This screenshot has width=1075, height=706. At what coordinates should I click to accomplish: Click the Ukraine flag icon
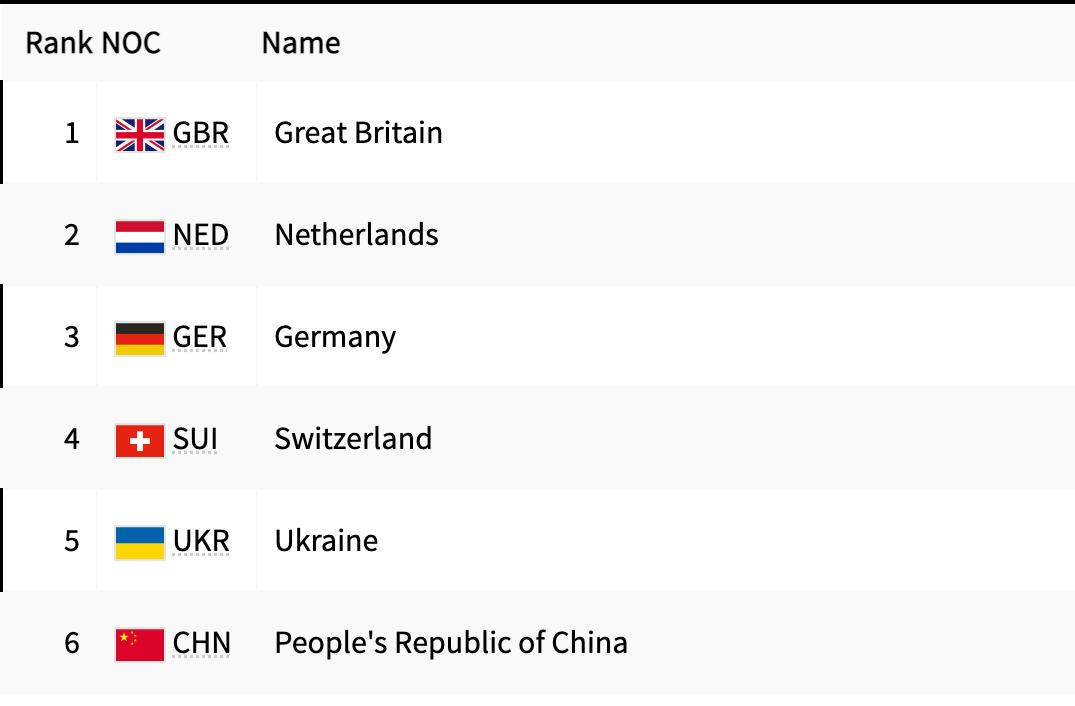pos(140,543)
